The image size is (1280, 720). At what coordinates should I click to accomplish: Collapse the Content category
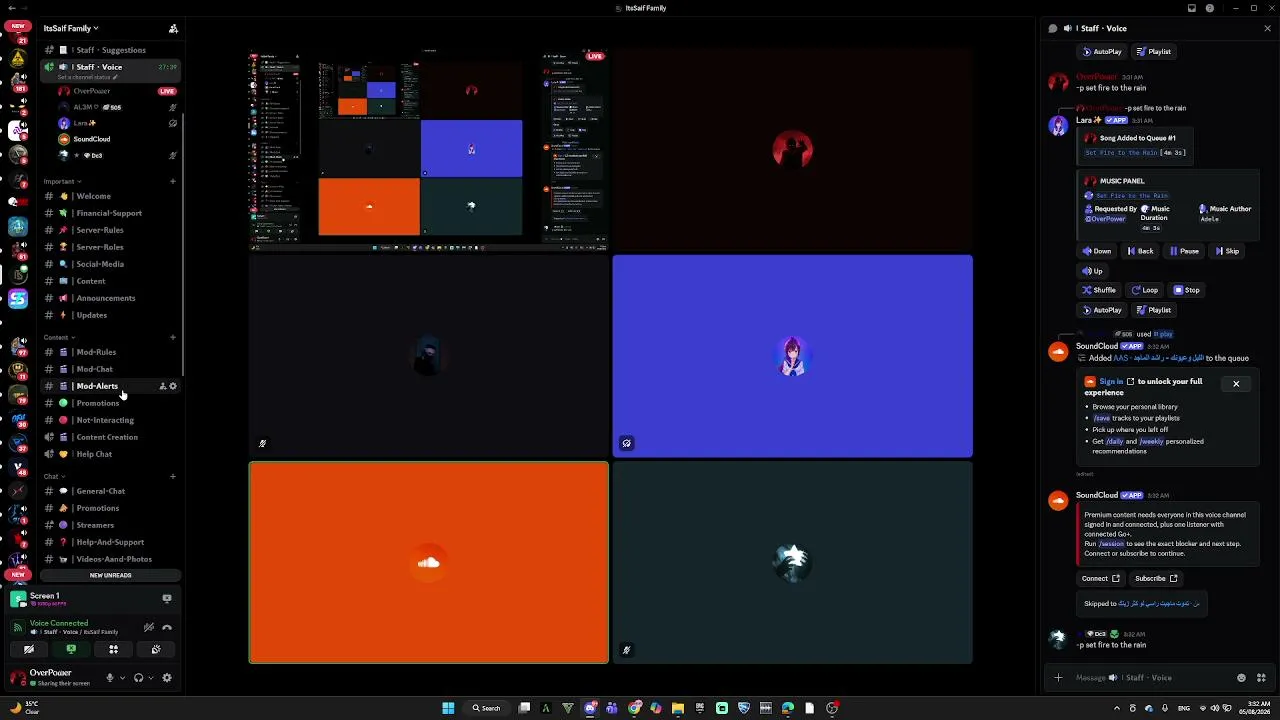pos(58,337)
